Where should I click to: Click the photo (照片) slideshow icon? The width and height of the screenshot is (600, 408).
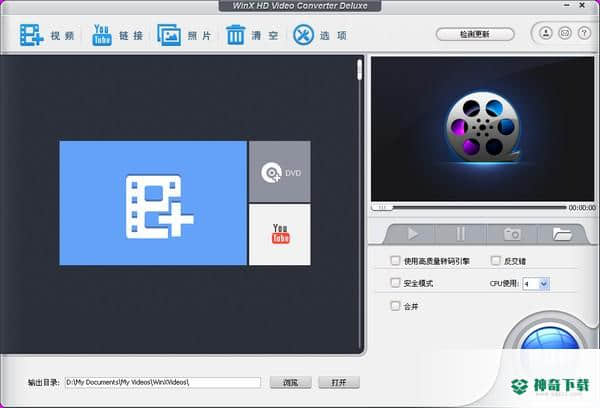(169, 35)
